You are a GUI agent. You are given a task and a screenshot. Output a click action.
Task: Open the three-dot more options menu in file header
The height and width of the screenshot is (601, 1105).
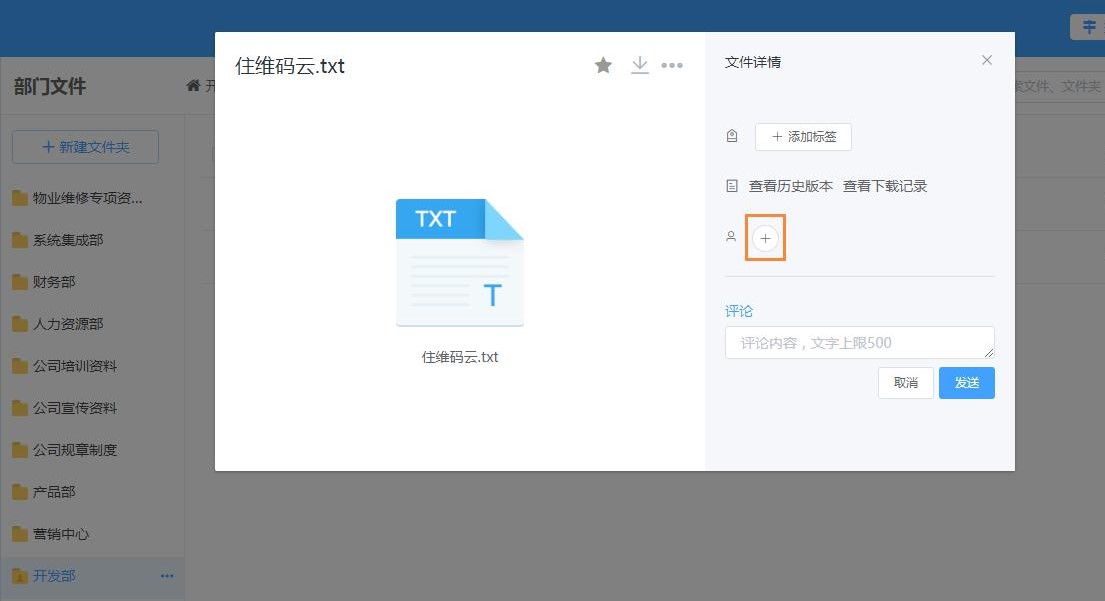672,66
